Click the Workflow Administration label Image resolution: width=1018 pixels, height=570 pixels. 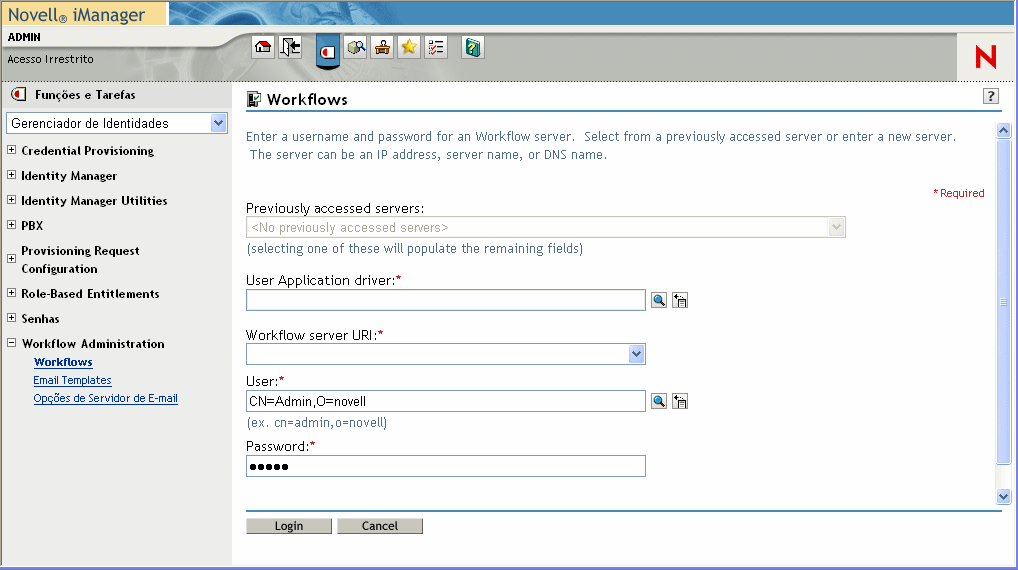tap(93, 343)
